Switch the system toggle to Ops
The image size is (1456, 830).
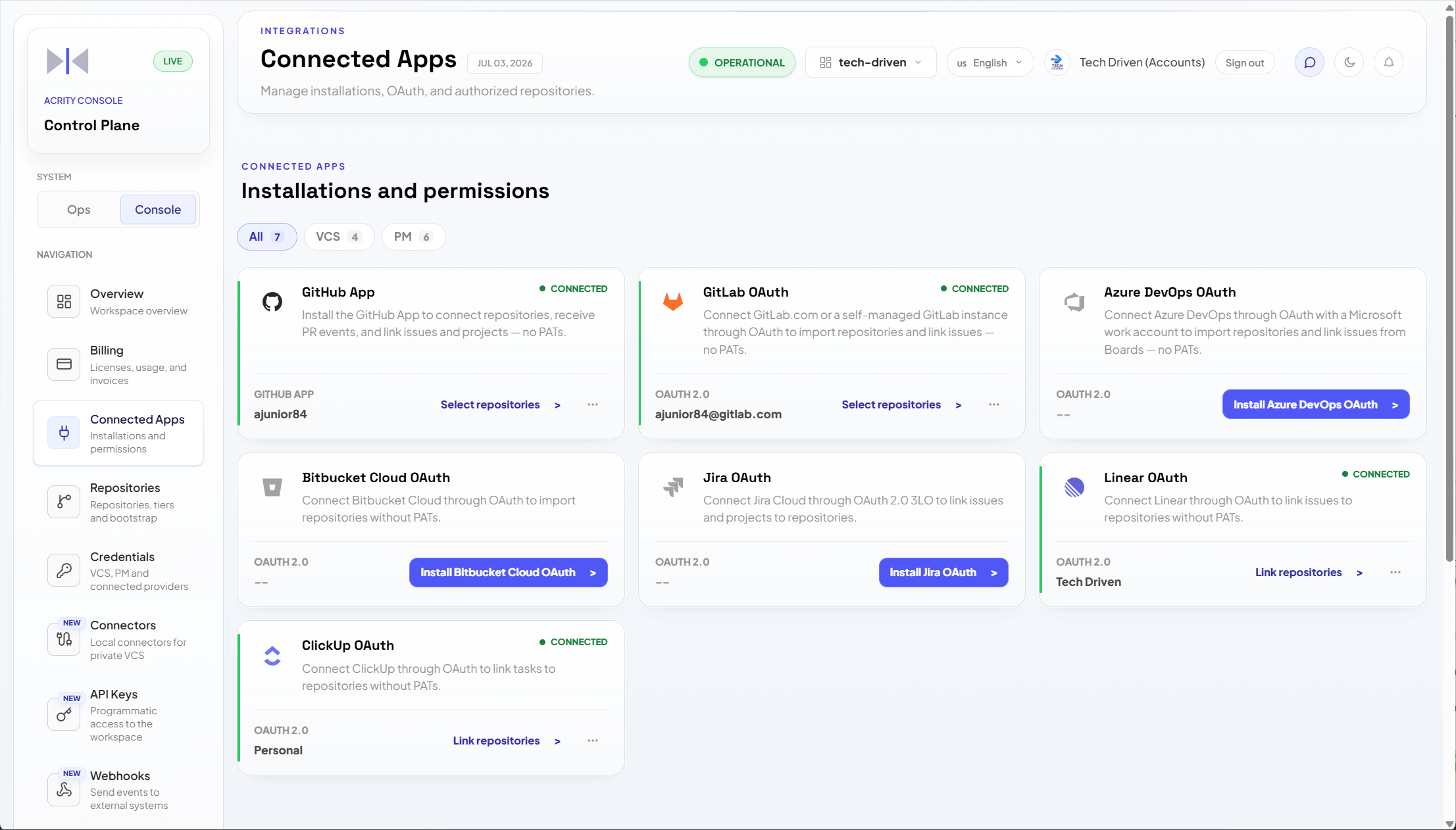pyautogui.click(x=79, y=209)
